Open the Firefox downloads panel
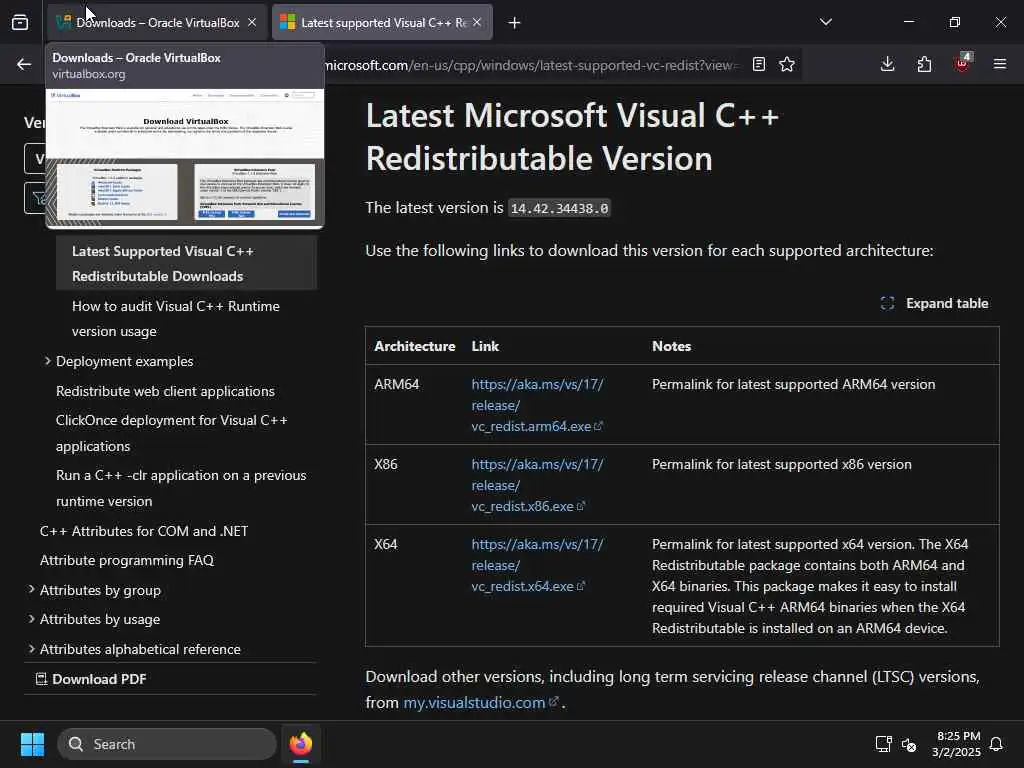Image resolution: width=1024 pixels, height=768 pixels. pyautogui.click(x=888, y=64)
